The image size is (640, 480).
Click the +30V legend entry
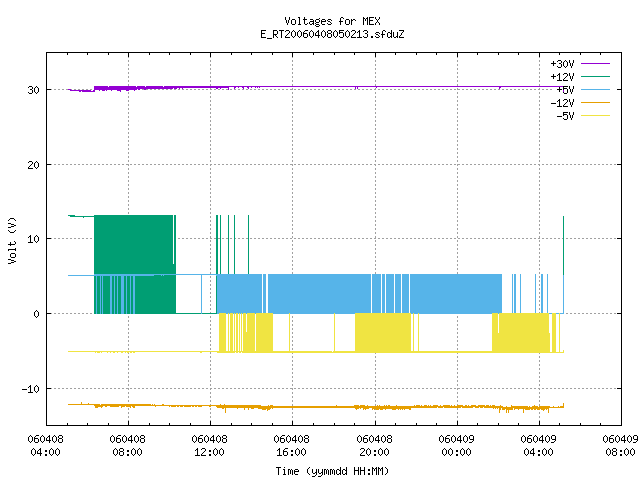[x=580, y=64]
